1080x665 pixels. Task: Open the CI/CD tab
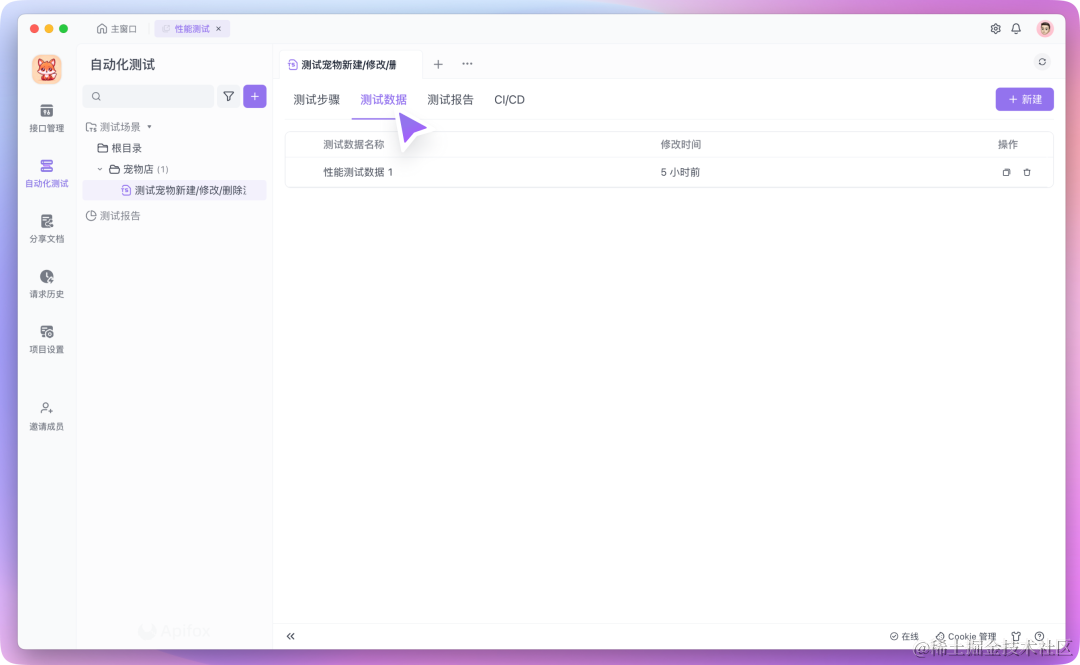(510, 100)
